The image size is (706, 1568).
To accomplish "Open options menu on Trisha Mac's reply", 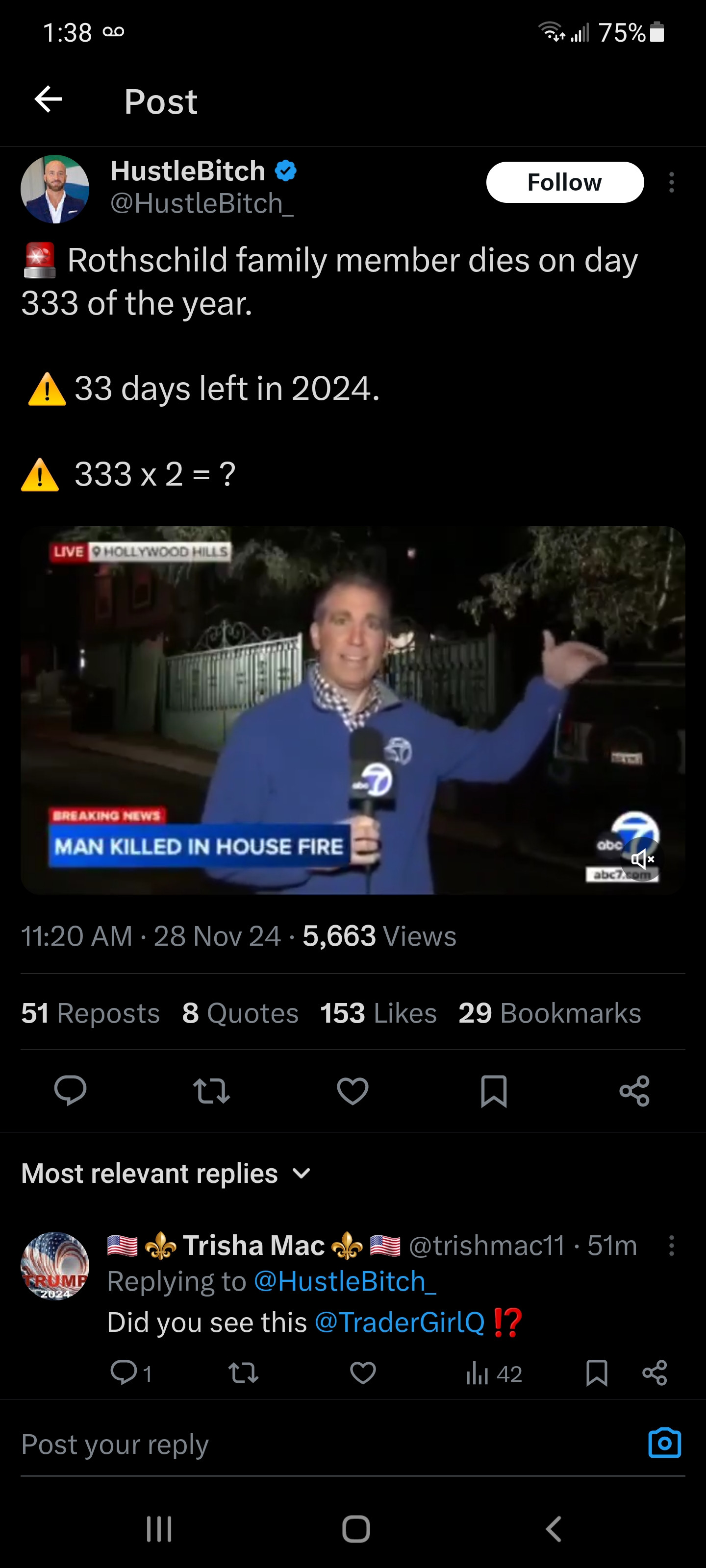I will 671,1246.
